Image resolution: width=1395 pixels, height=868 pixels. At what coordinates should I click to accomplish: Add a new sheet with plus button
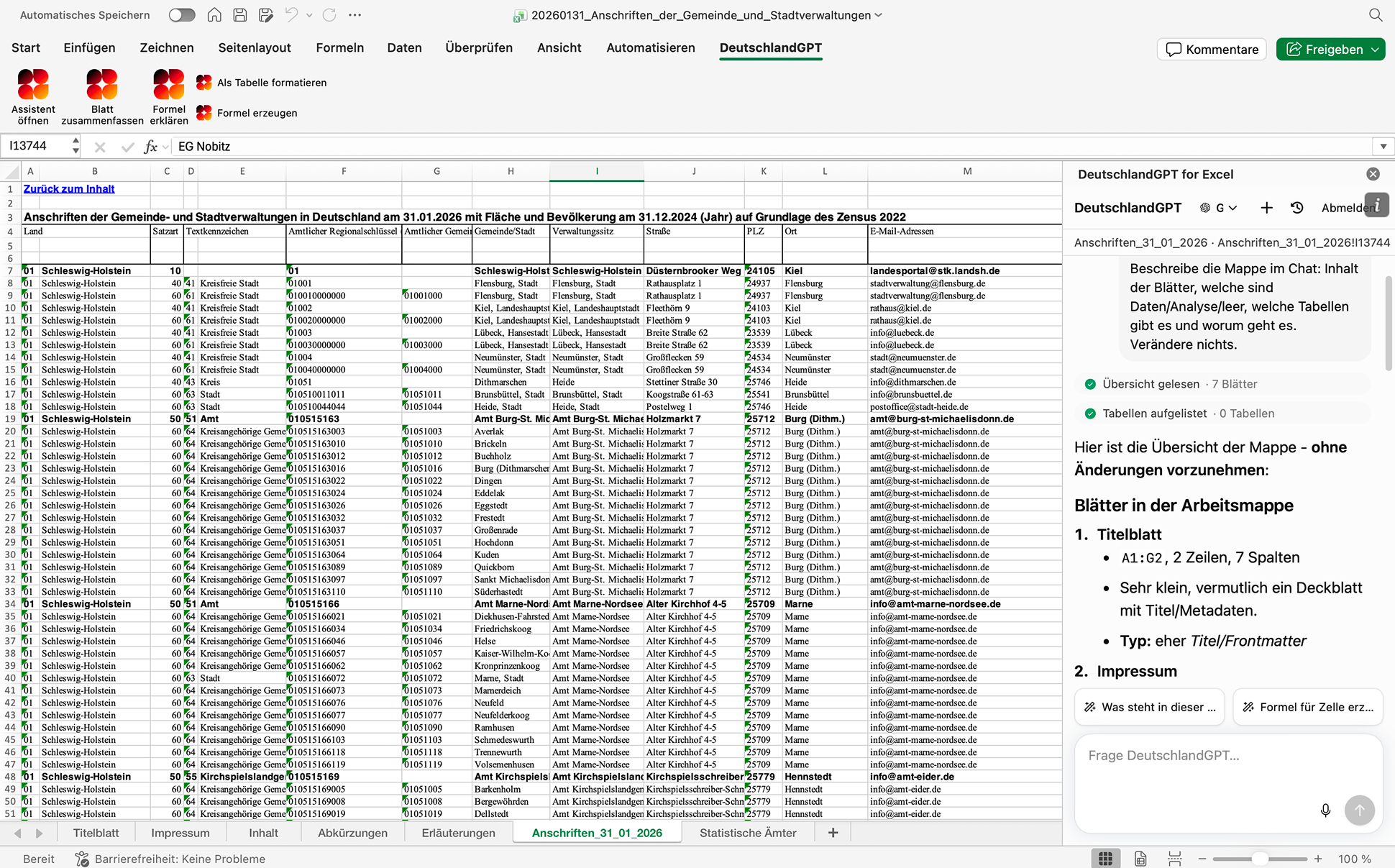pos(833,833)
